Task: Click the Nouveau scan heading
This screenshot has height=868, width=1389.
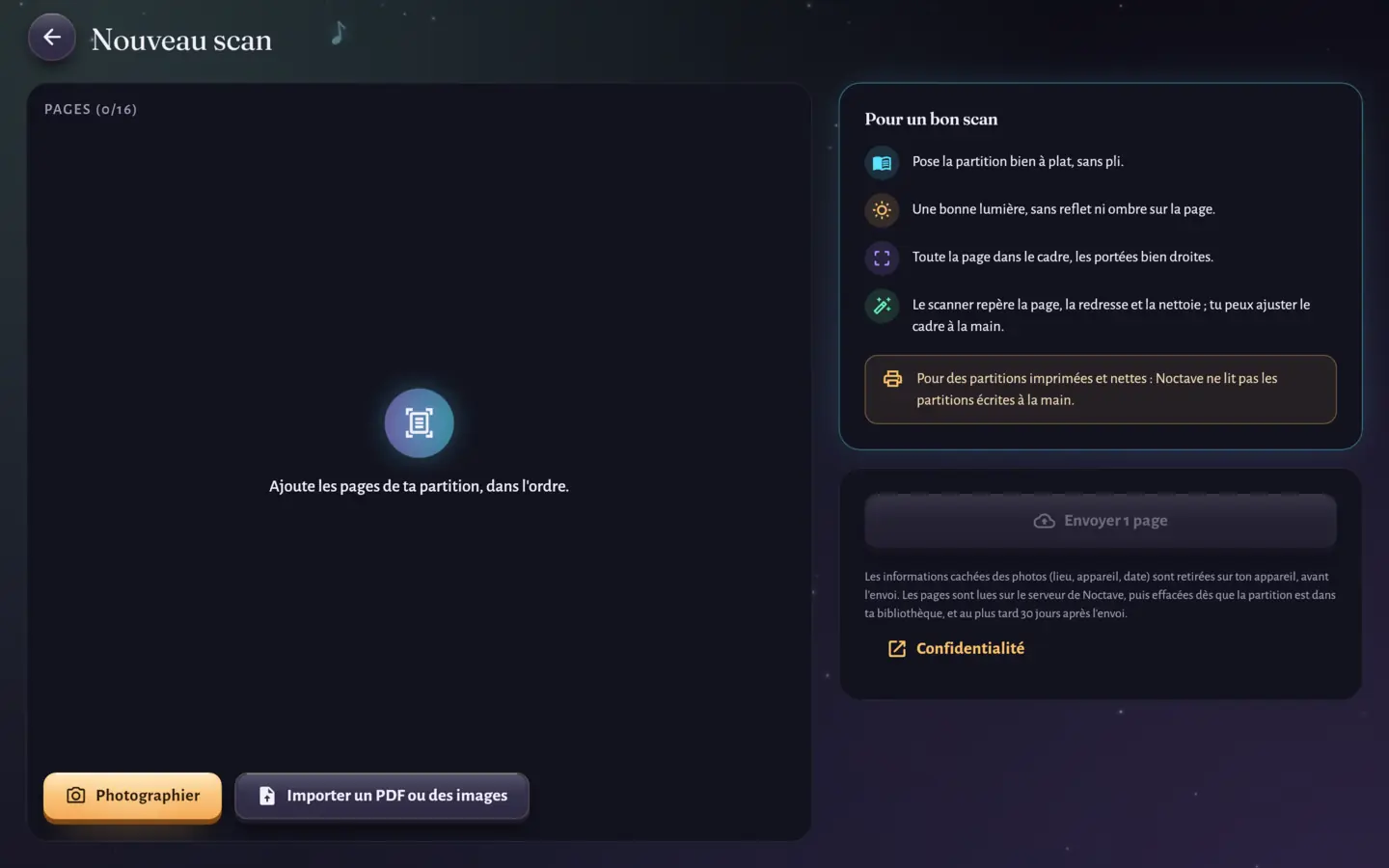Action: click(181, 40)
